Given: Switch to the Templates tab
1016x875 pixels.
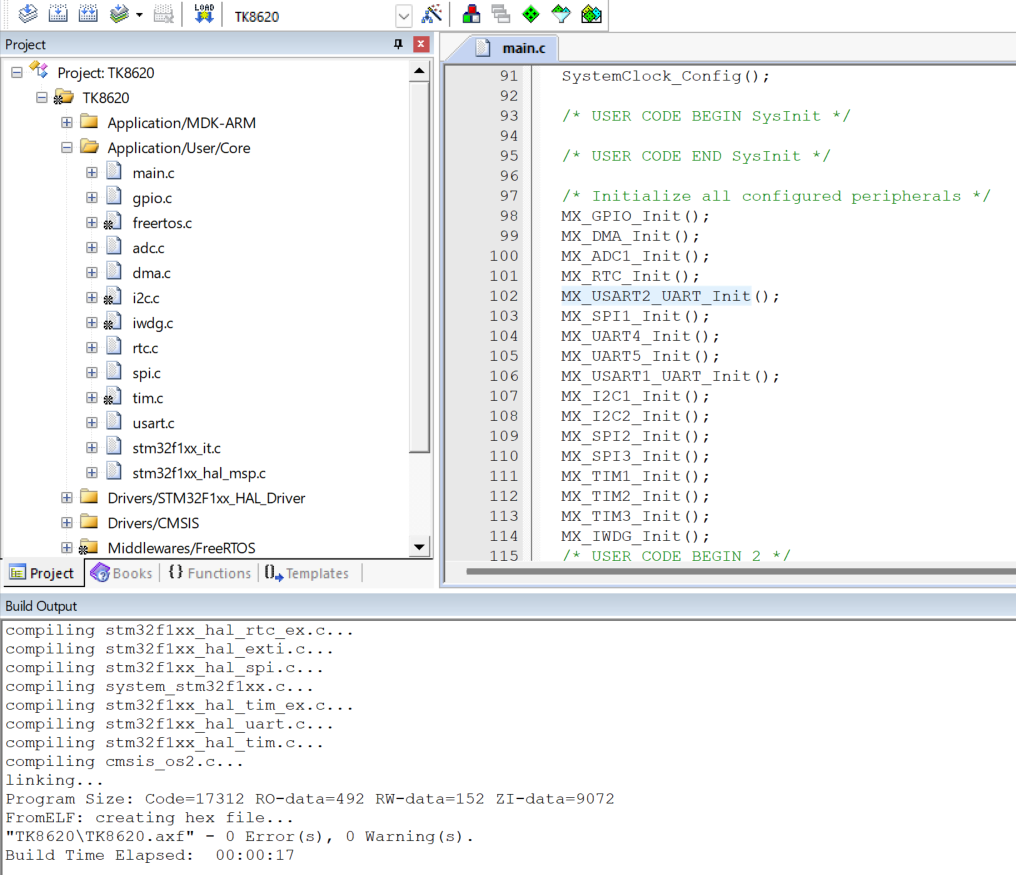Looking at the screenshot, I should [x=307, y=573].
